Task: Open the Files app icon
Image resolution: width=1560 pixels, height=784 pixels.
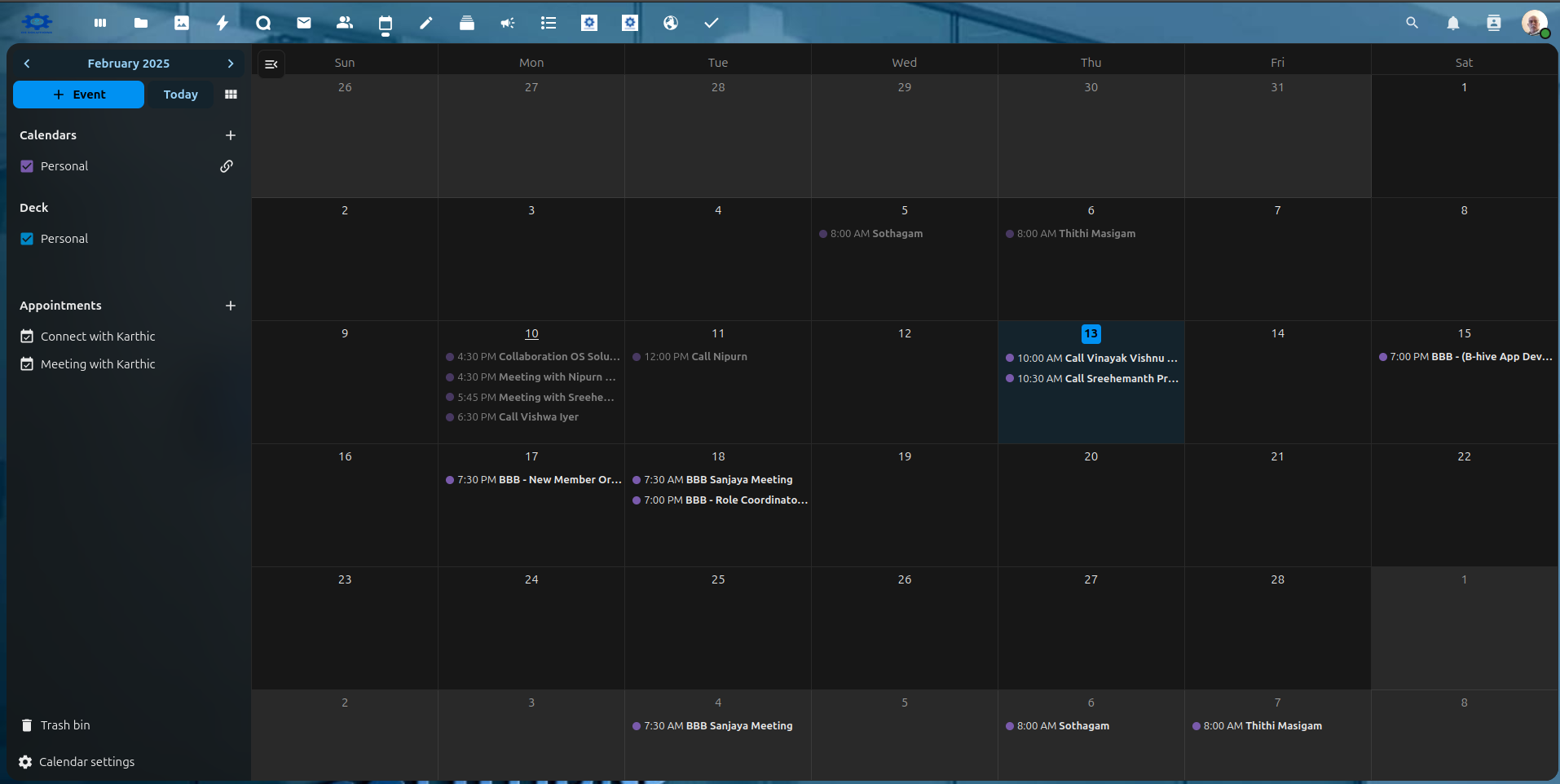Action: click(x=141, y=23)
